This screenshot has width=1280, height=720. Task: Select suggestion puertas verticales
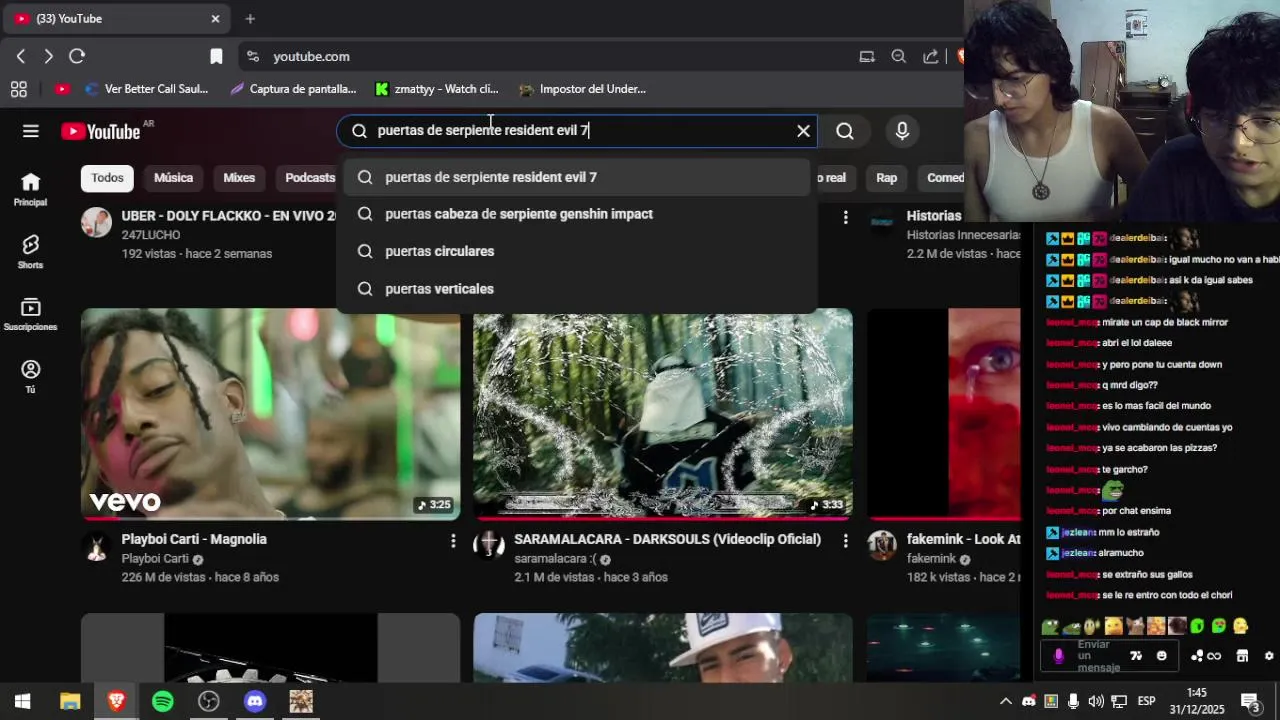click(577, 289)
